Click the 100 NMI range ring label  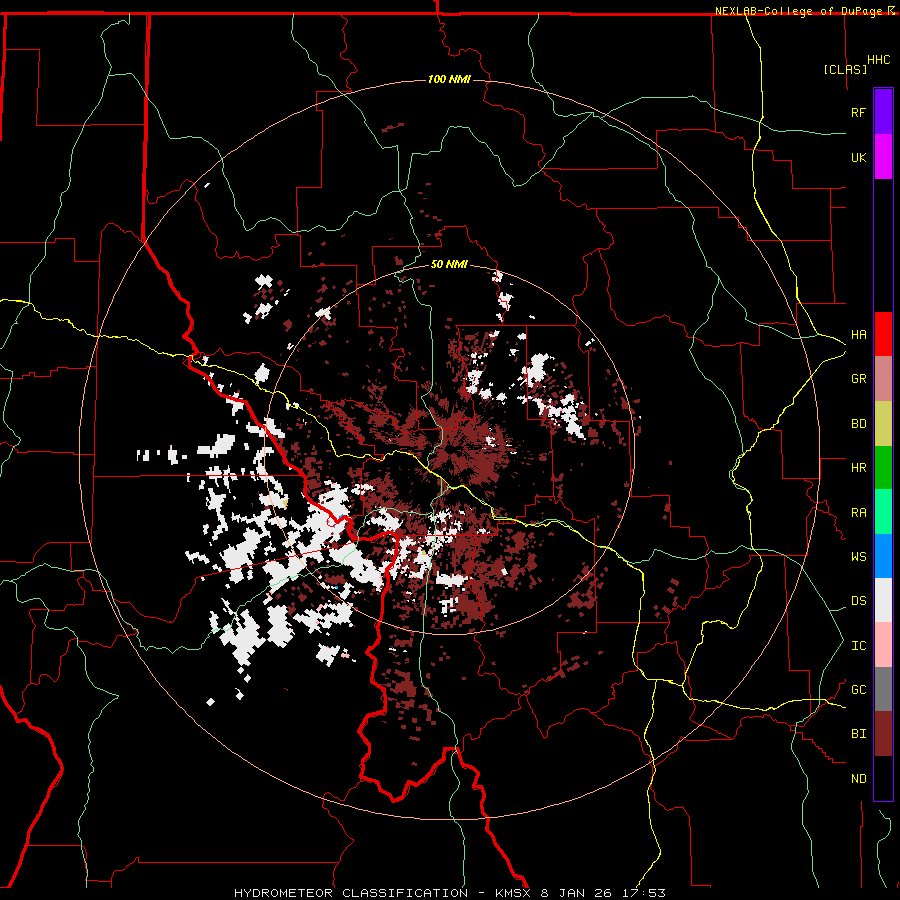(449, 79)
